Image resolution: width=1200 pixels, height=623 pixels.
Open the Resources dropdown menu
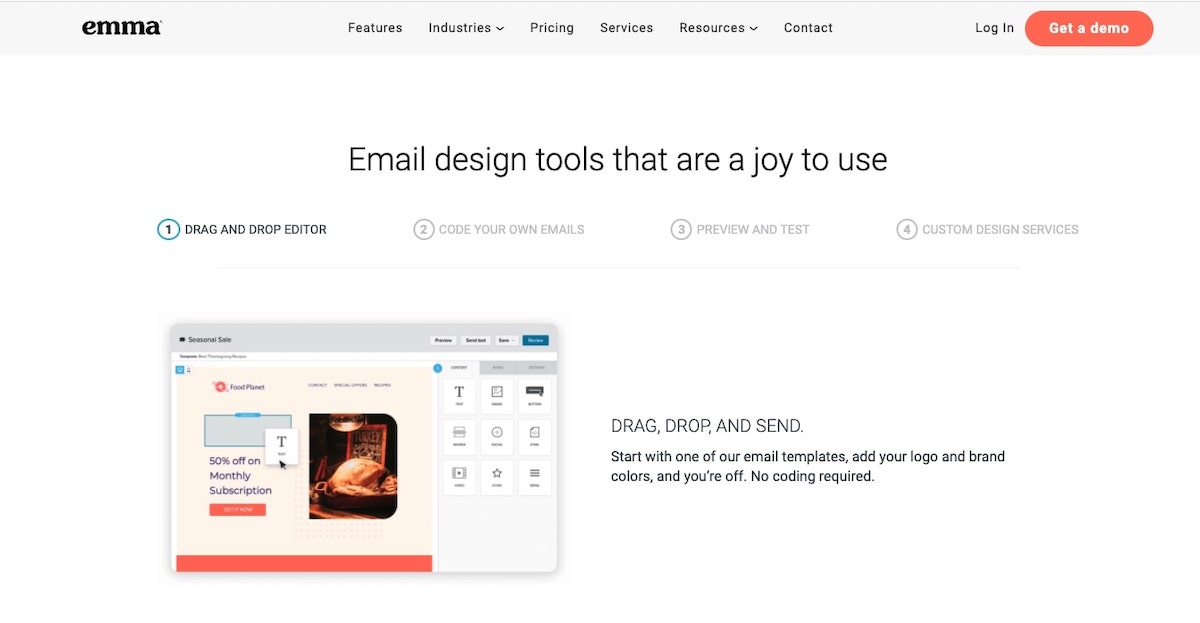718,28
